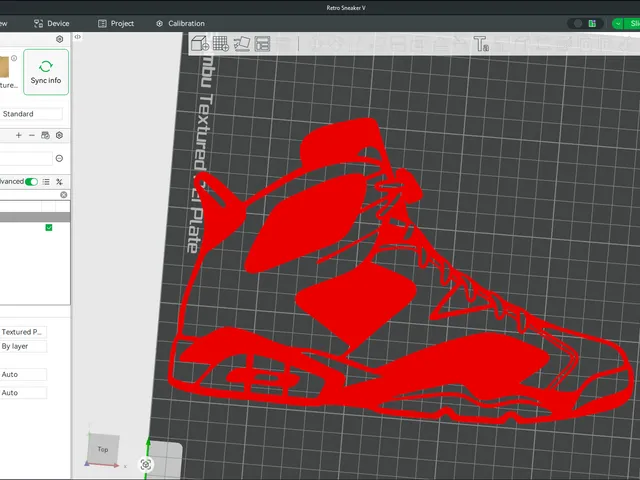Remove a filament with the minus icon
The width and height of the screenshot is (640, 480).
pos(32,135)
